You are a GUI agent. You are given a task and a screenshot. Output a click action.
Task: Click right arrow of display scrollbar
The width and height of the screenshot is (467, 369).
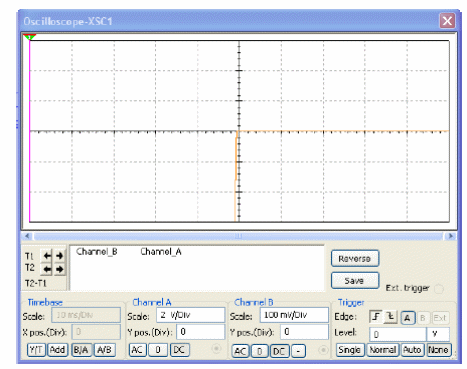tap(451, 236)
